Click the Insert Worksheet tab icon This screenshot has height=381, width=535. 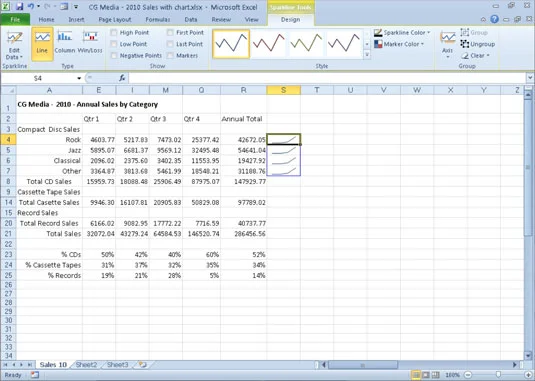coord(143,365)
